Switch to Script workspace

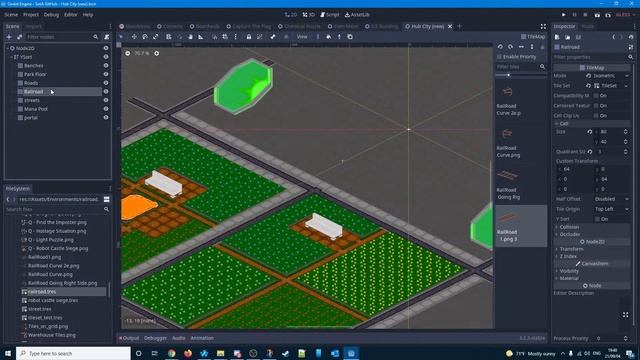pyautogui.click(x=329, y=15)
